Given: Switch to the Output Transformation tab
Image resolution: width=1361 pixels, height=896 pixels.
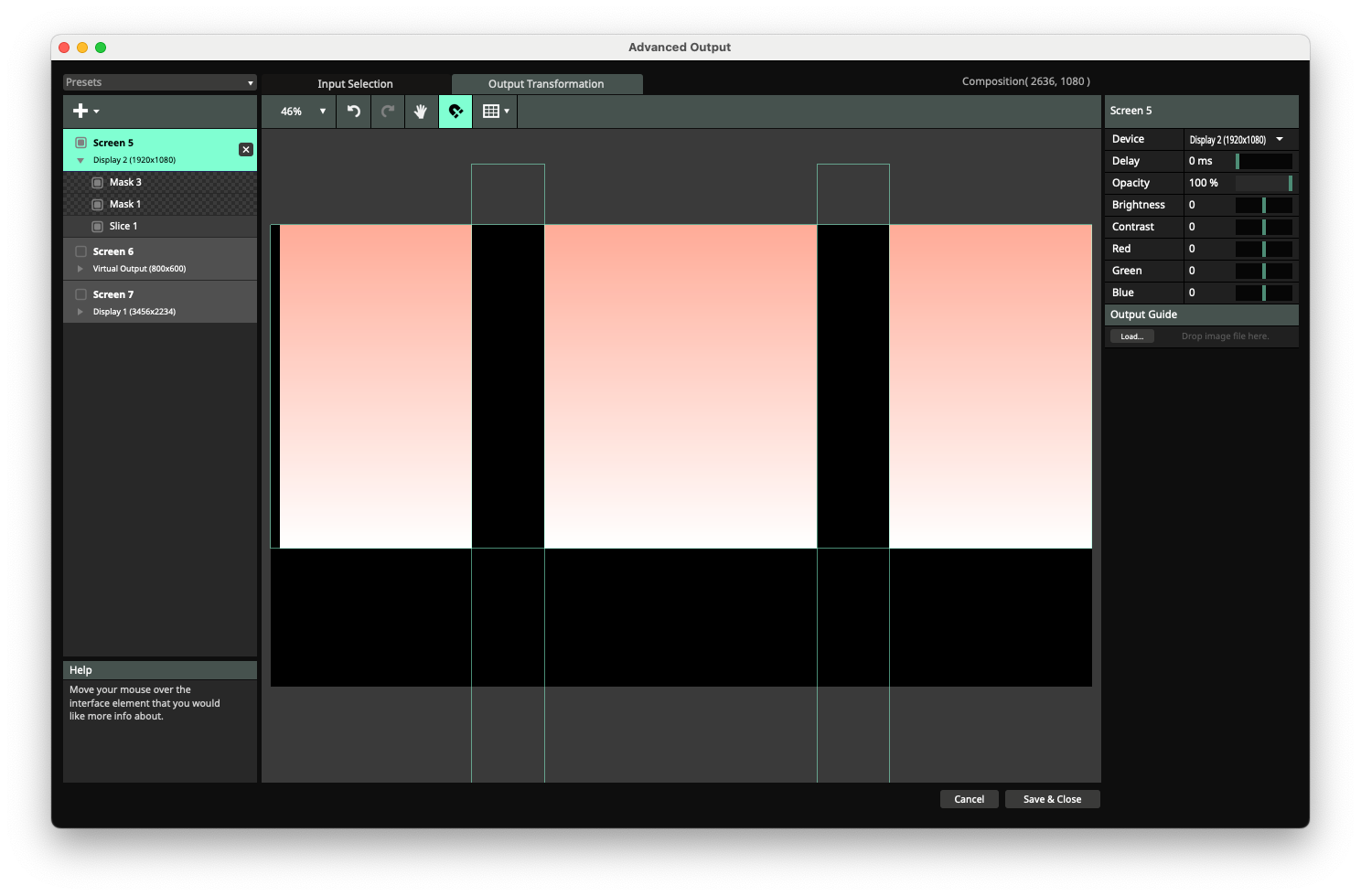Looking at the screenshot, I should (x=546, y=84).
